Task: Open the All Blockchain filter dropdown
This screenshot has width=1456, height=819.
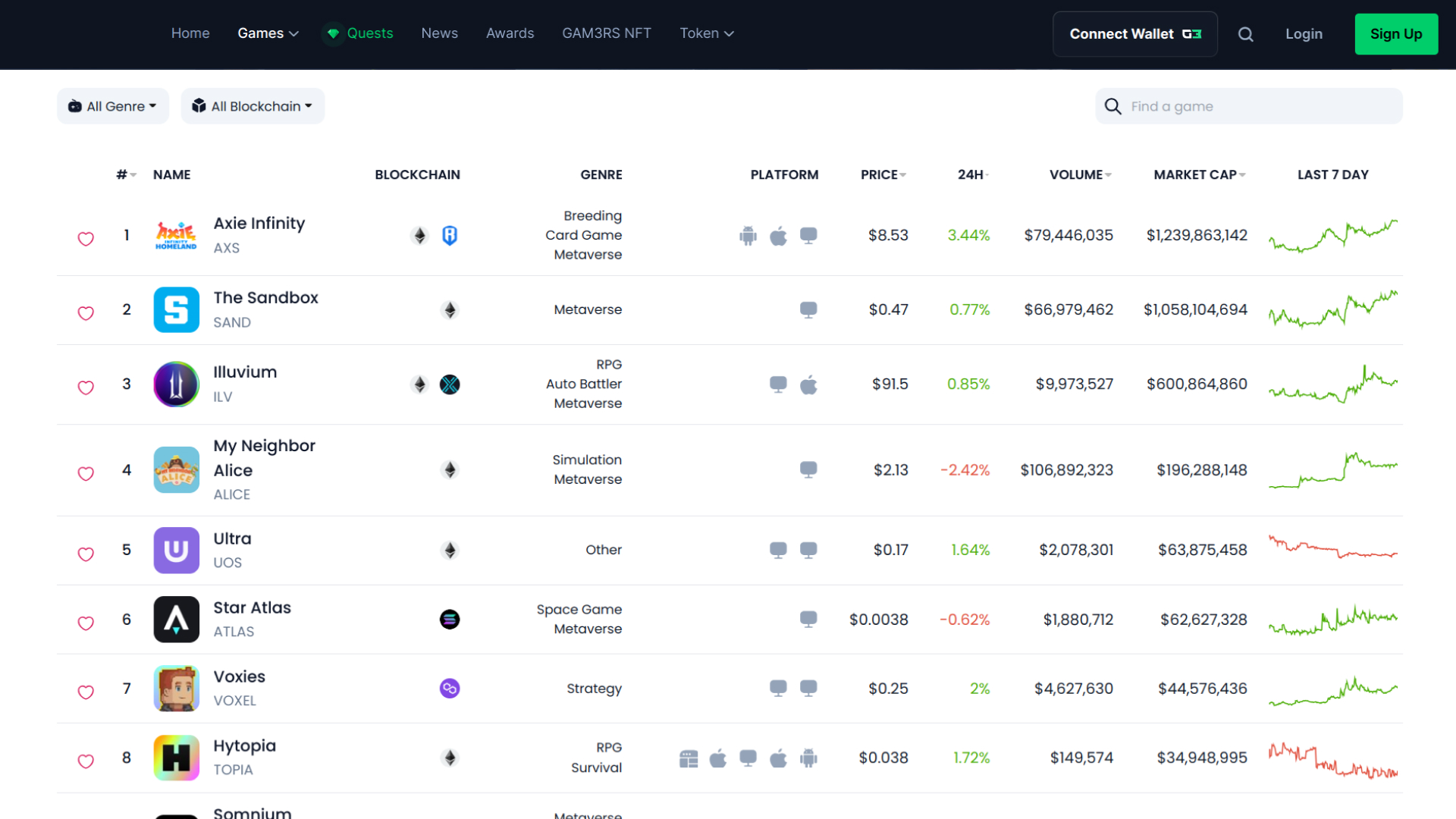Action: point(253,106)
